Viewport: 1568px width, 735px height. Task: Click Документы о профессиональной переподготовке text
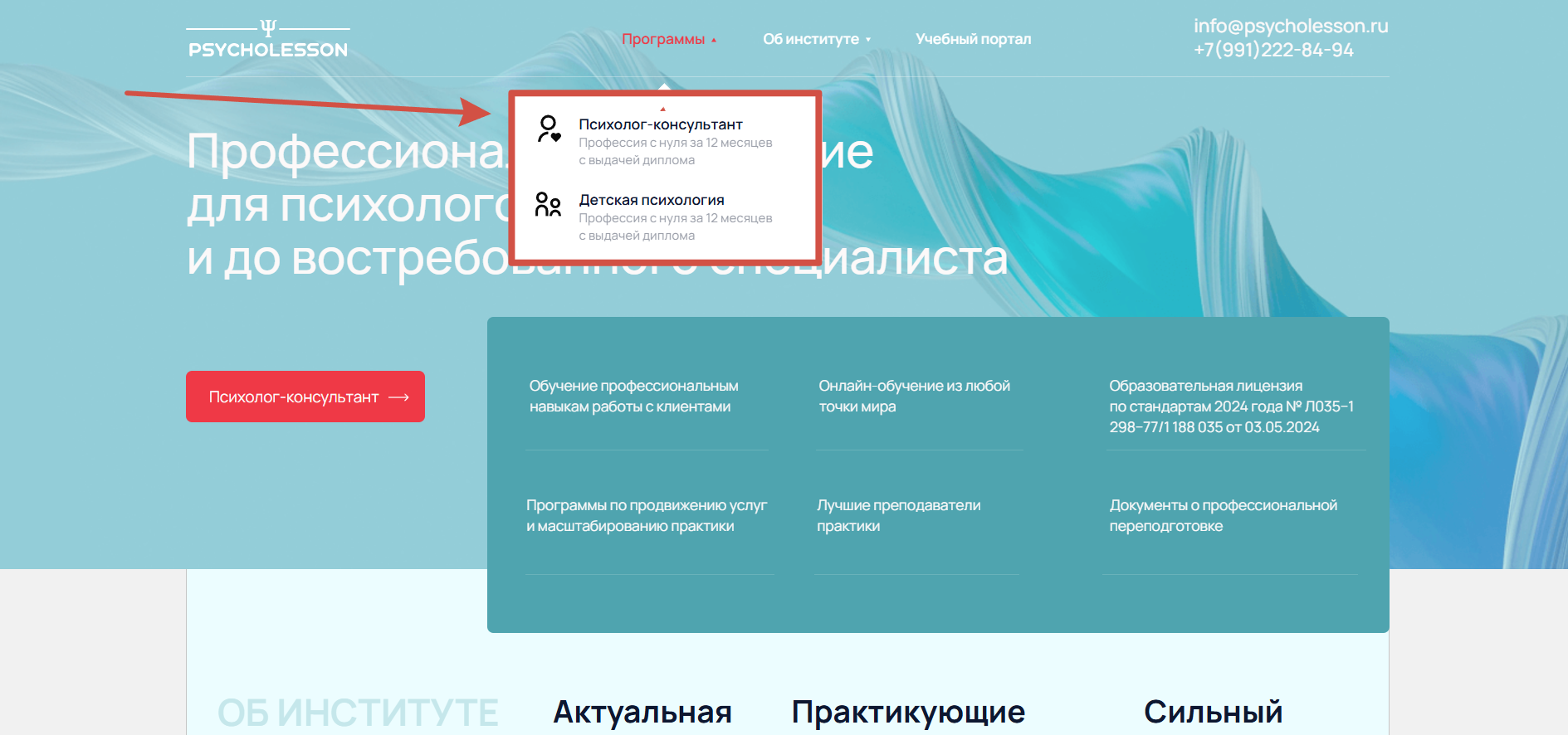pyautogui.click(x=1224, y=516)
